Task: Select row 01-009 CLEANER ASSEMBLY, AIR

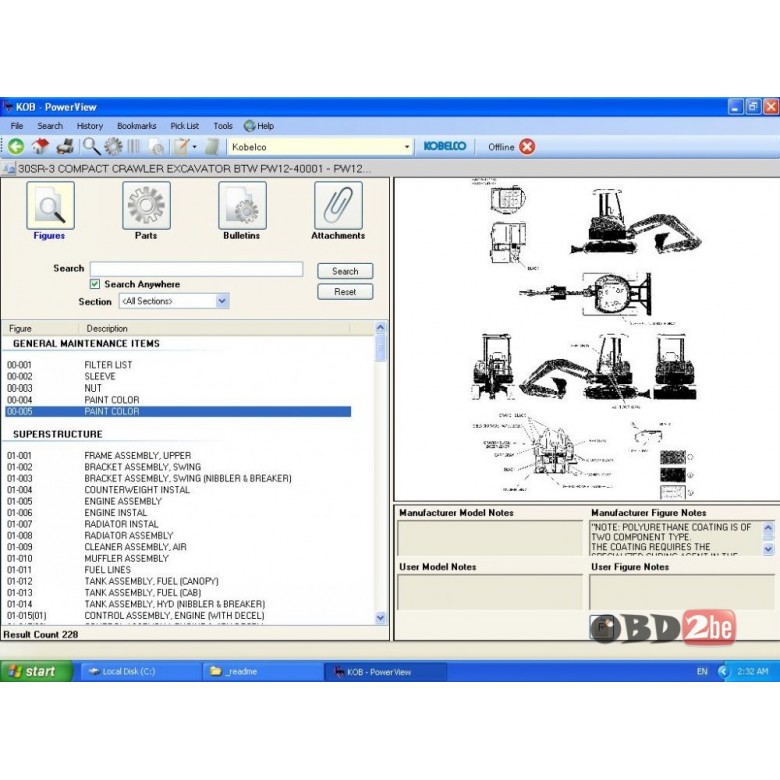Action: click(x=178, y=547)
